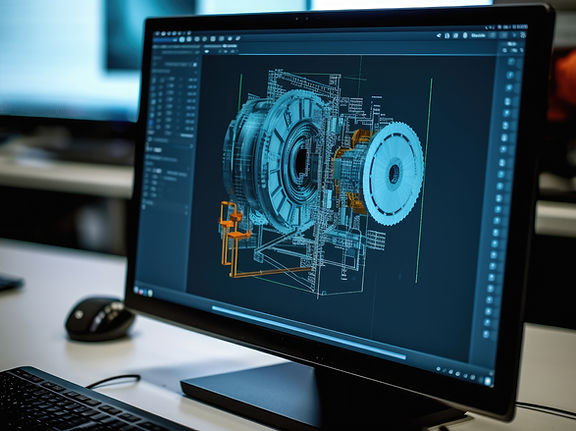The image size is (576, 431).
Task: Toggle the white oval eye icon below the tab strip
Action: [206, 52]
